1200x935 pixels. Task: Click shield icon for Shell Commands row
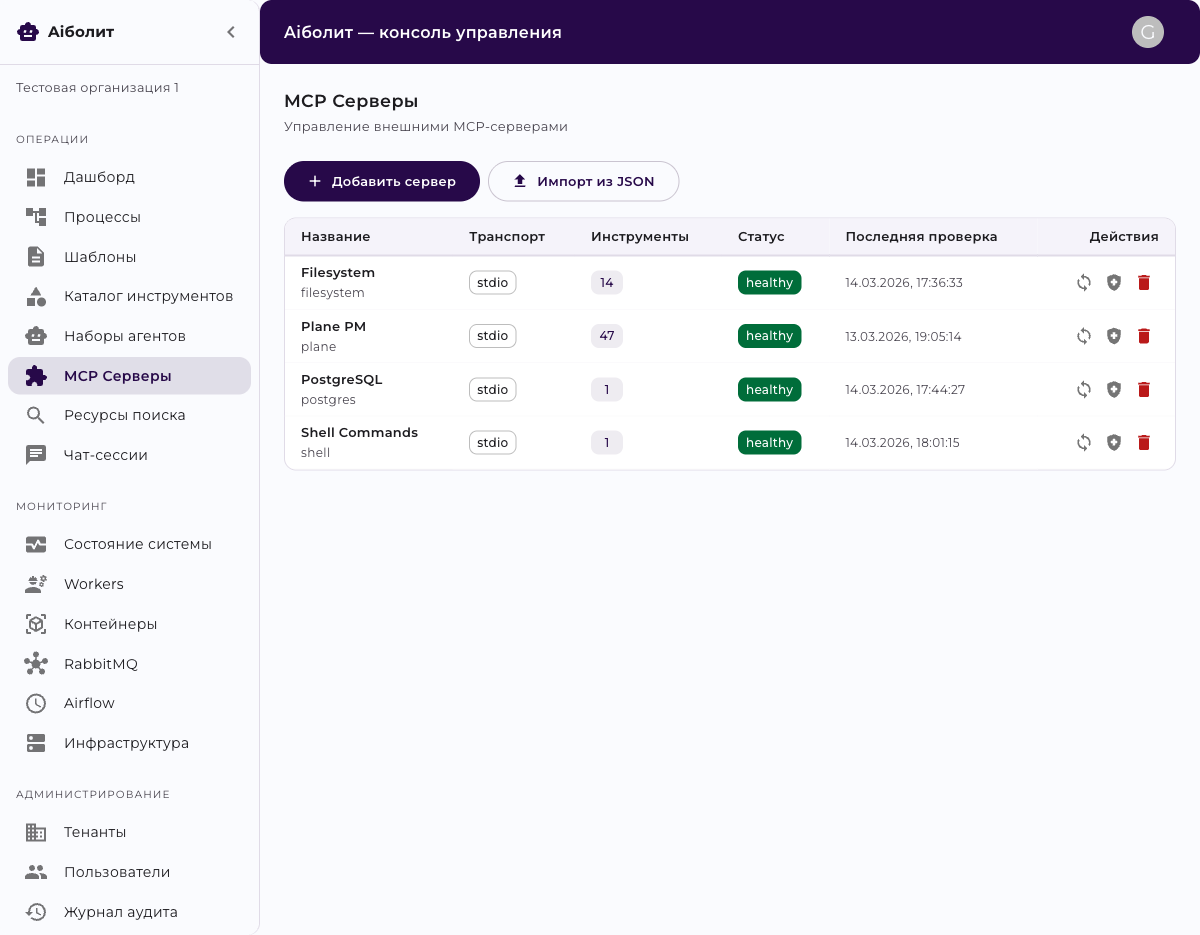tap(1114, 443)
